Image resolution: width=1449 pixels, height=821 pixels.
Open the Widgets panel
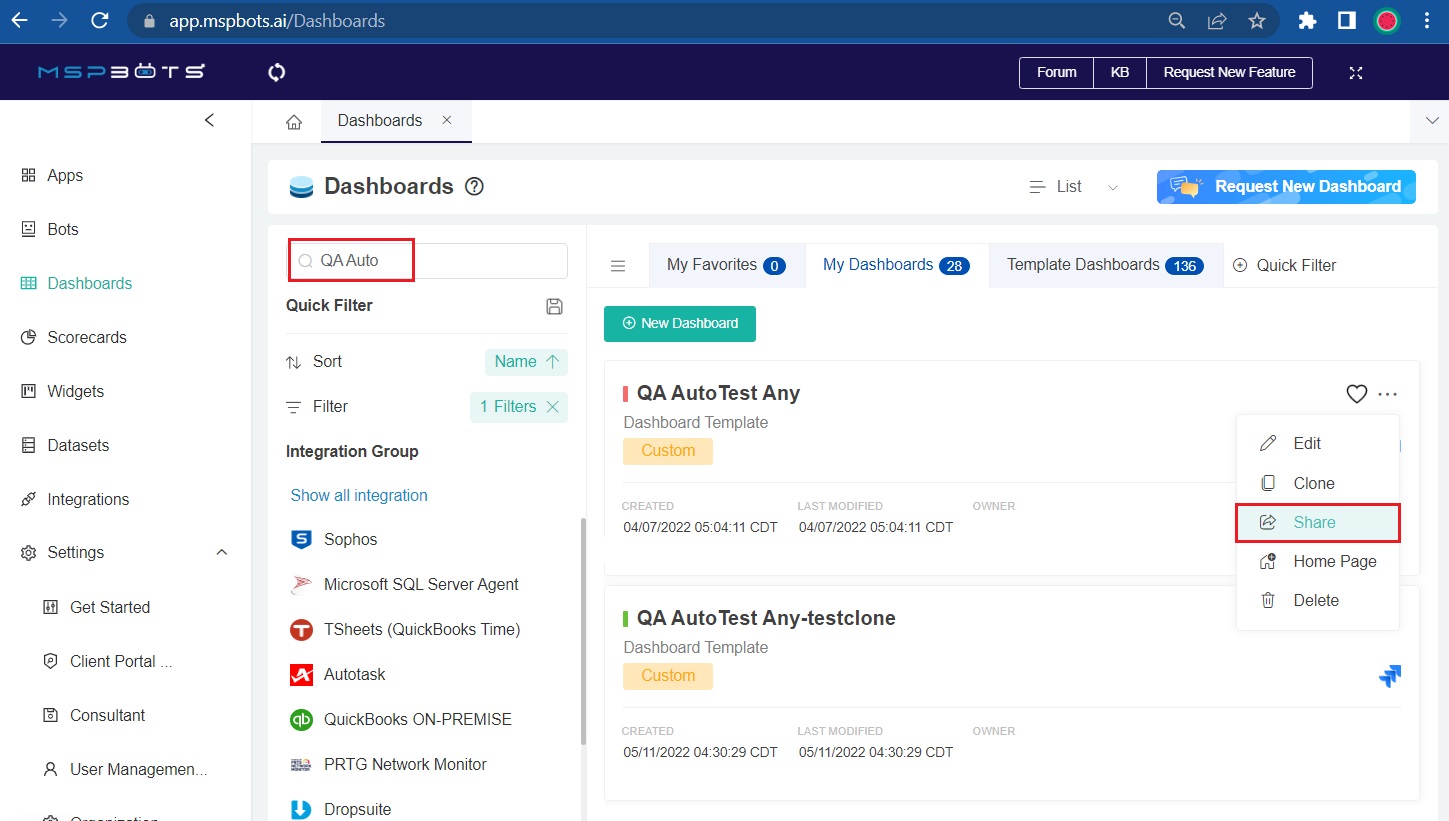[x=75, y=391]
